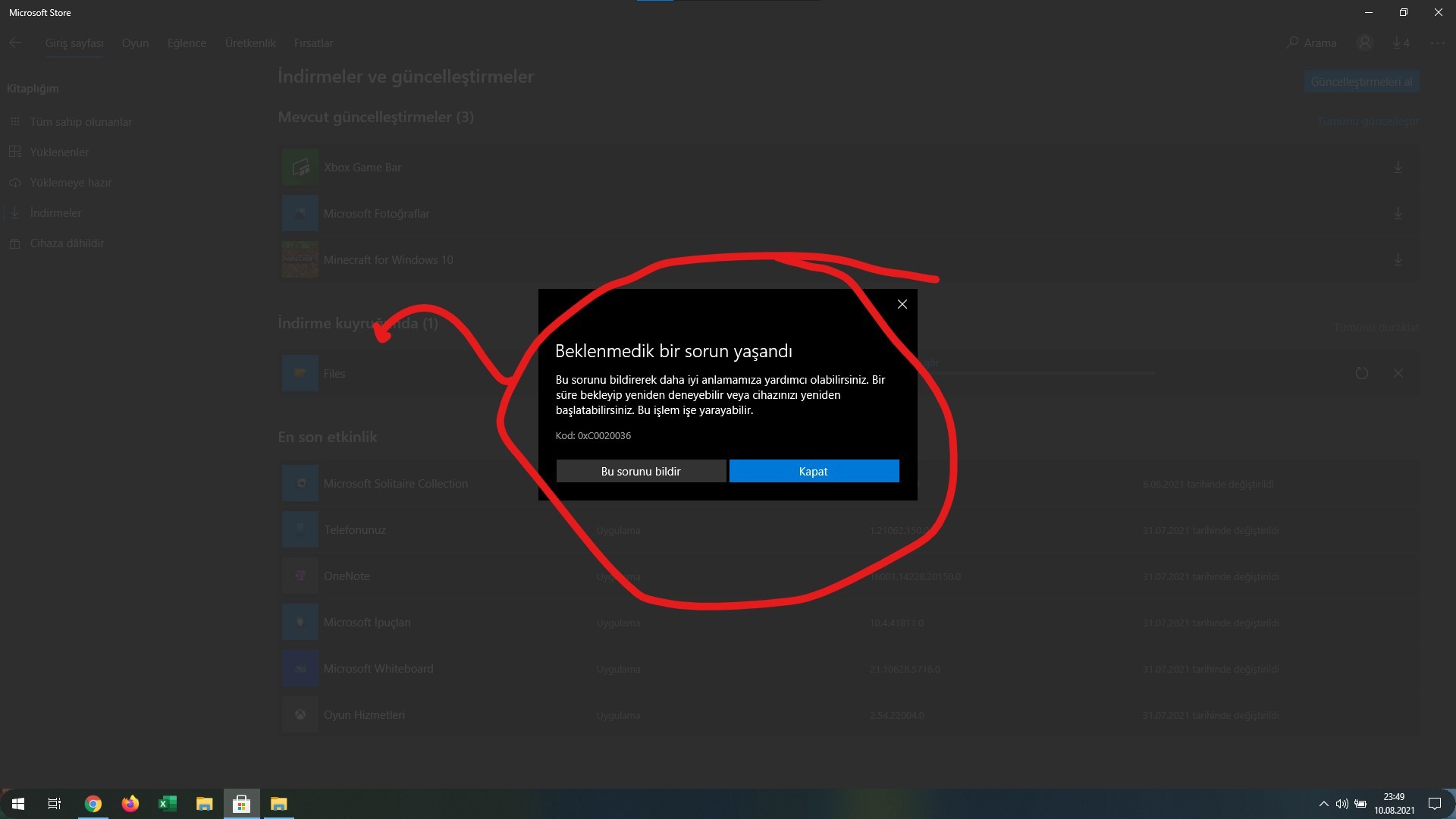Image resolution: width=1456 pixels, height=819 pixels.
Task: Select Yüklemeye hazır in sidebar
Action: 71,183
